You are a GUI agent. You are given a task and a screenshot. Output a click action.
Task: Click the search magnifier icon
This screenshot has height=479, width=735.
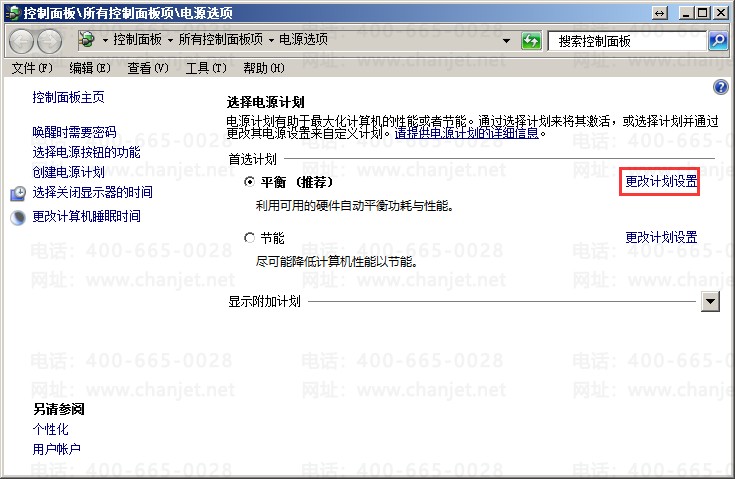click(717, 41)
